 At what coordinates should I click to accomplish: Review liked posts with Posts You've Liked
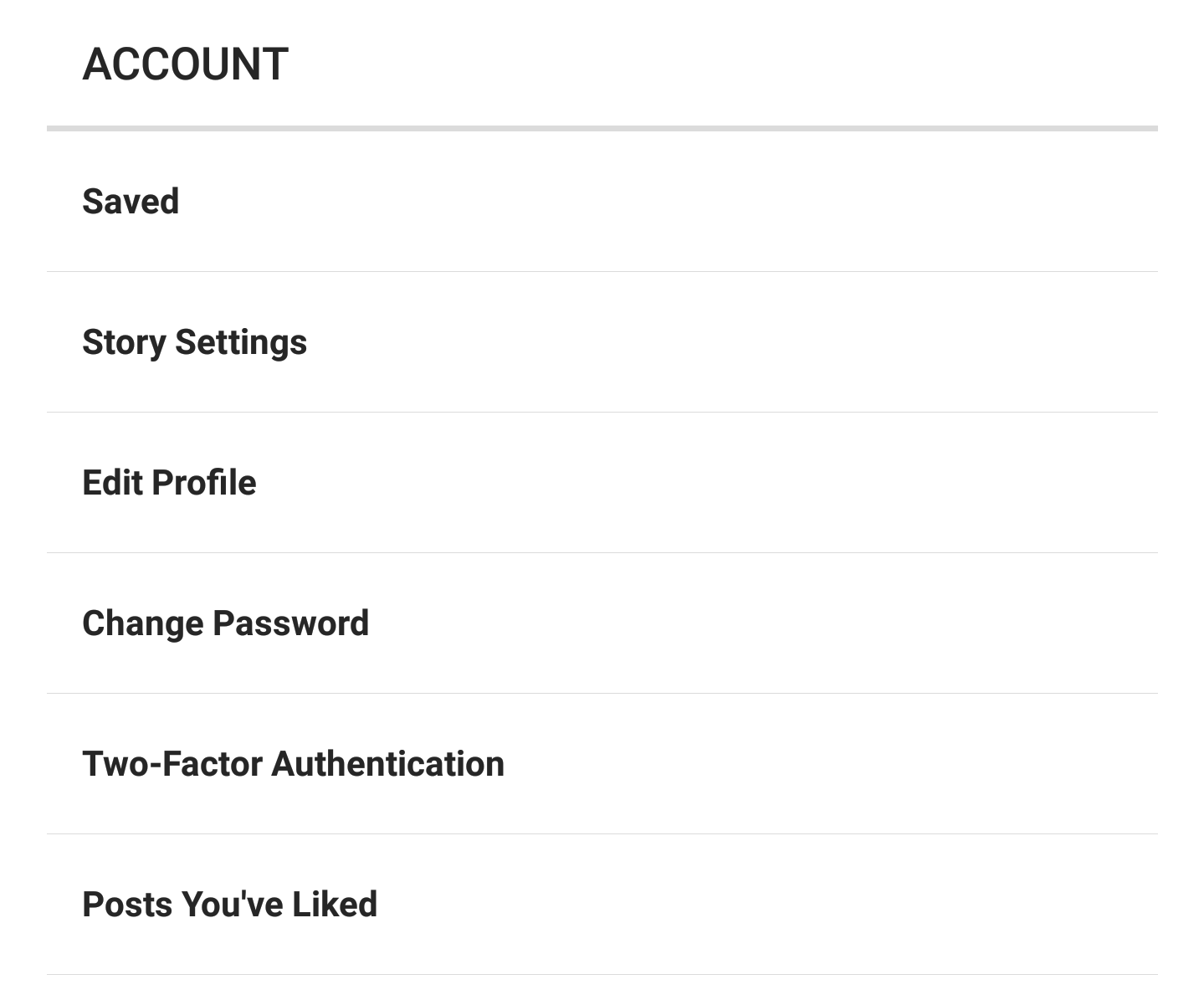[229, 904]
